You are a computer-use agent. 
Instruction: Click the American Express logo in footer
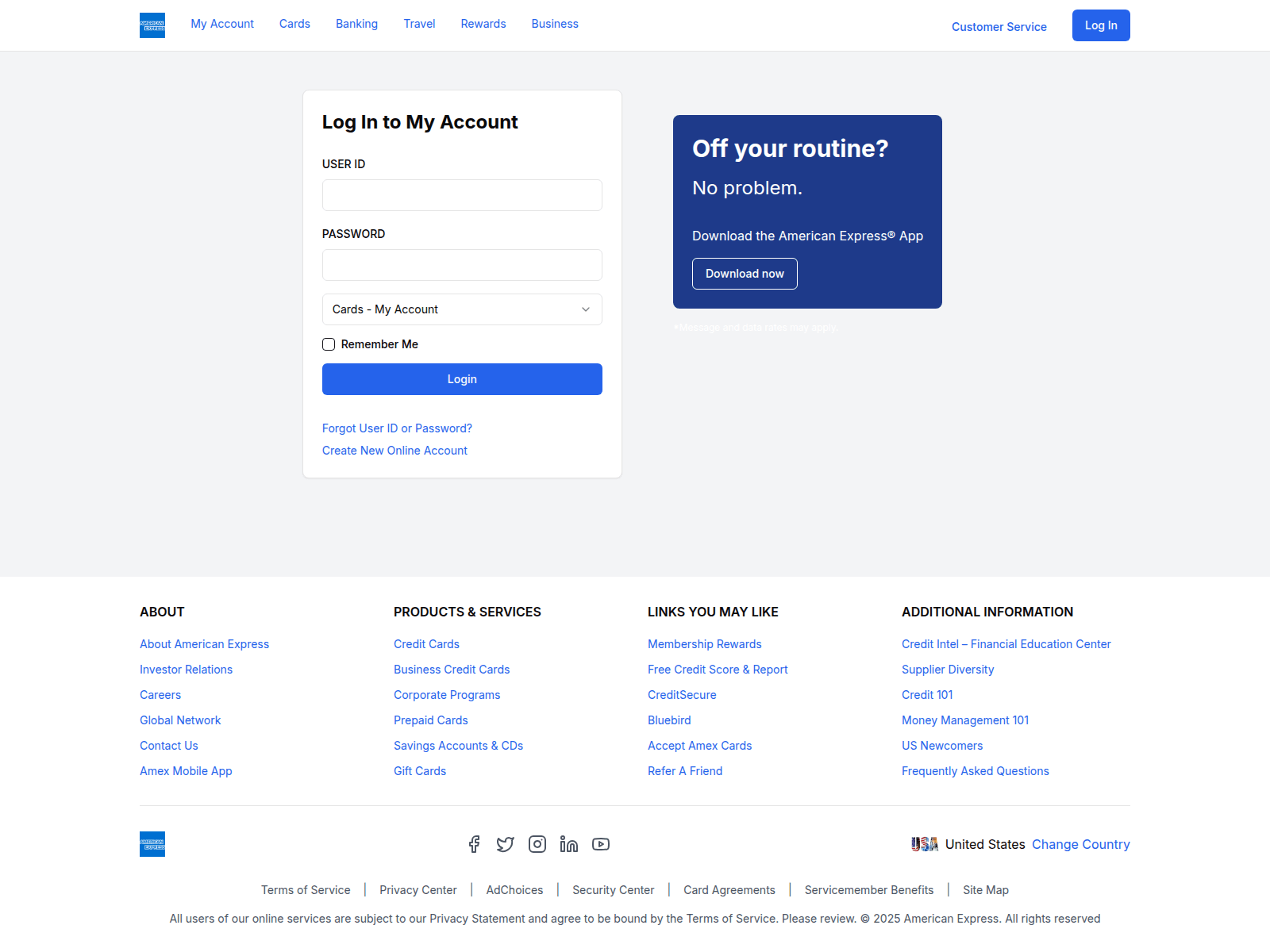tap(152, 844)
